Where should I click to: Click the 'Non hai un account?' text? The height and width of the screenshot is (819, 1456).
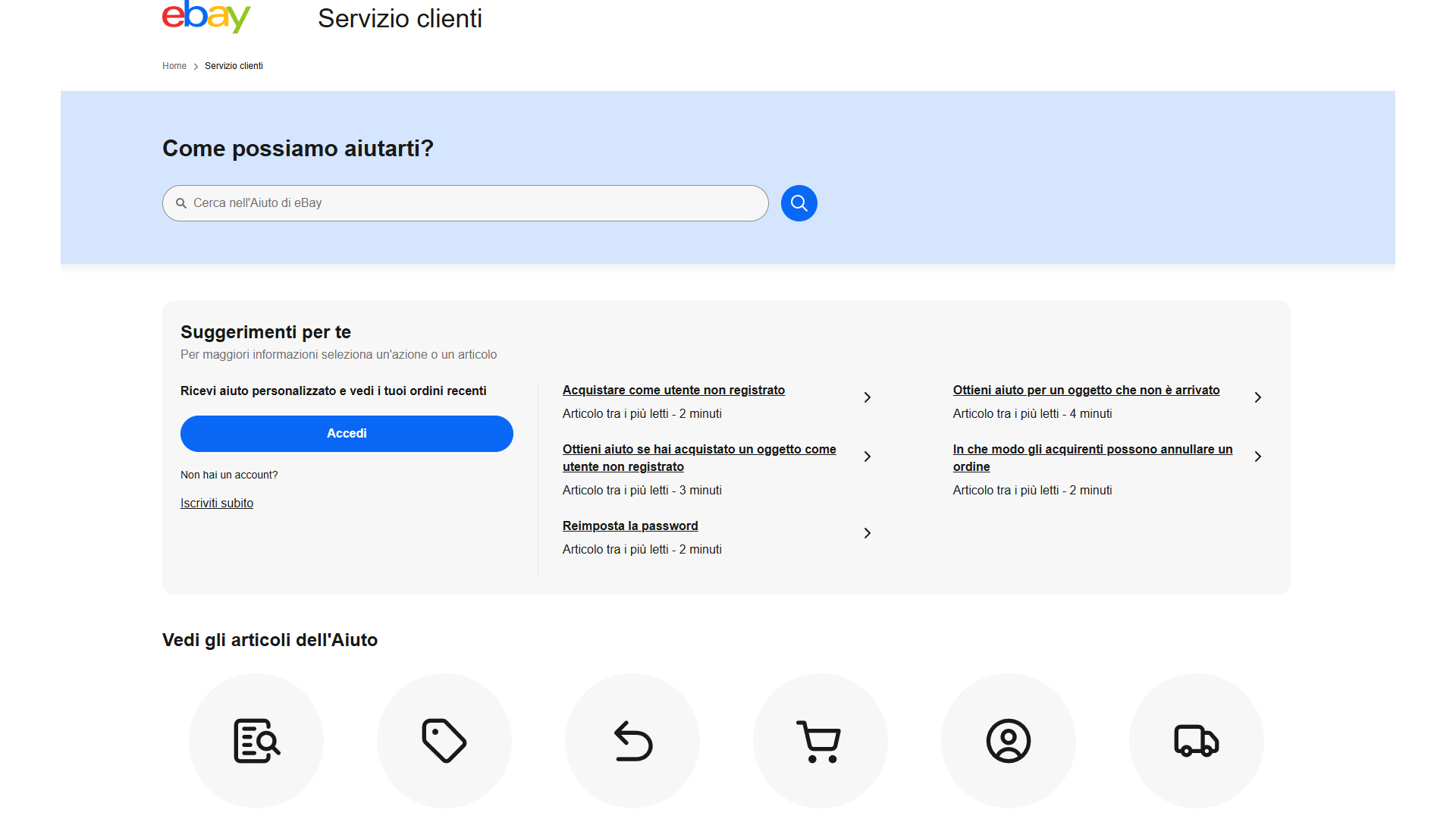tap(229, 475)
